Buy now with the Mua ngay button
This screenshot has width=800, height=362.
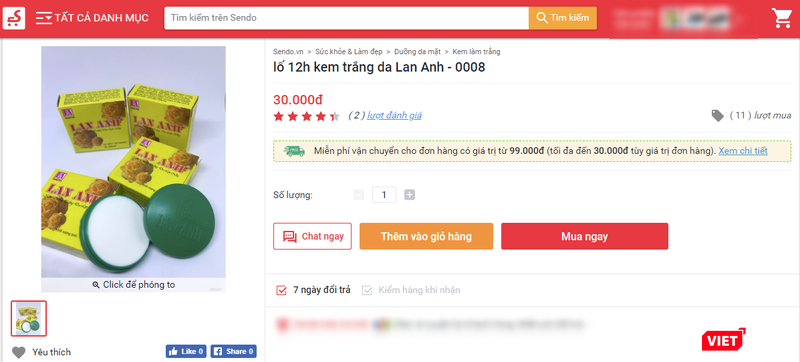[585, 236]
